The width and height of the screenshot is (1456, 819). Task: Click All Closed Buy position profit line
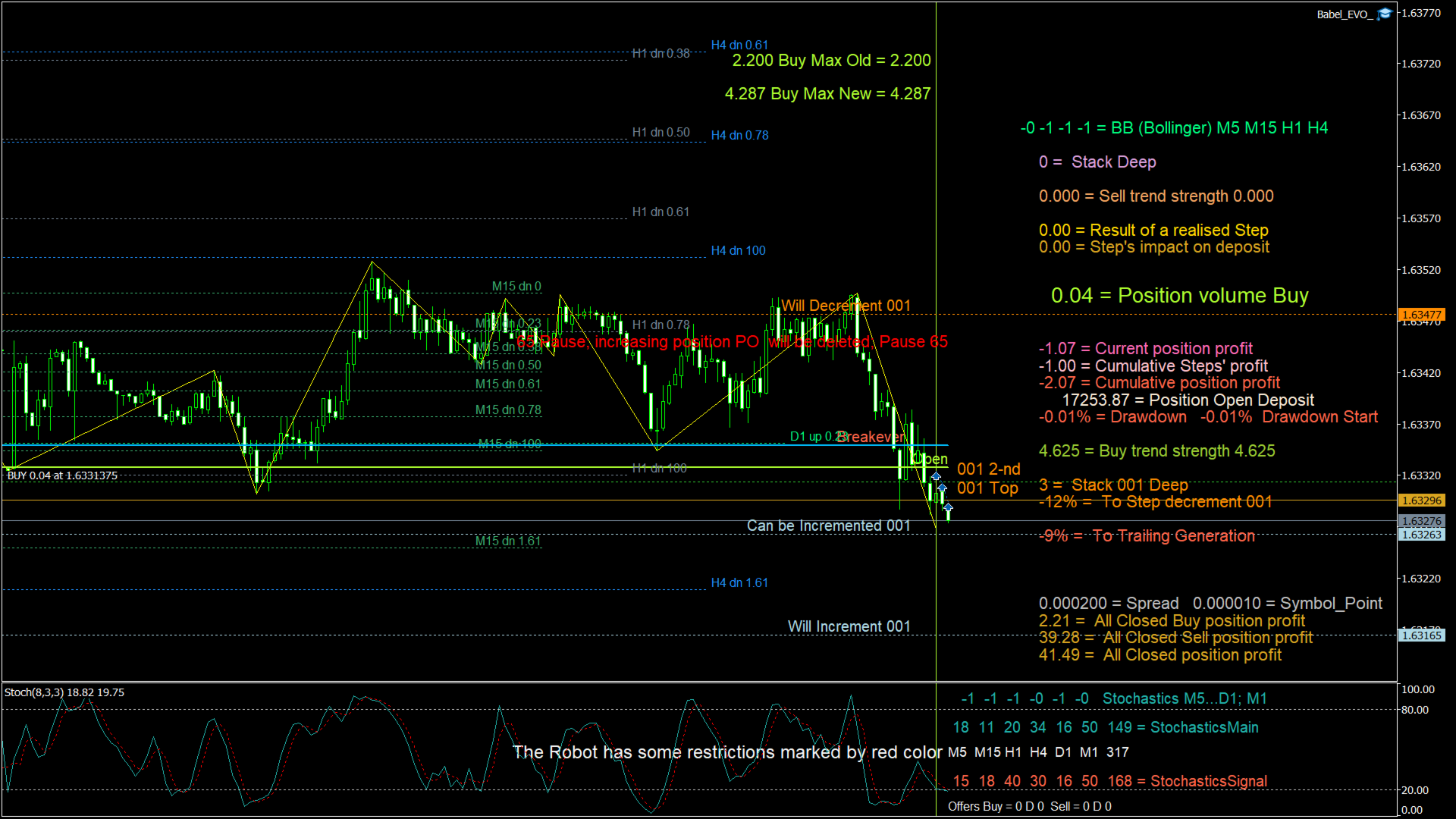1172,621
